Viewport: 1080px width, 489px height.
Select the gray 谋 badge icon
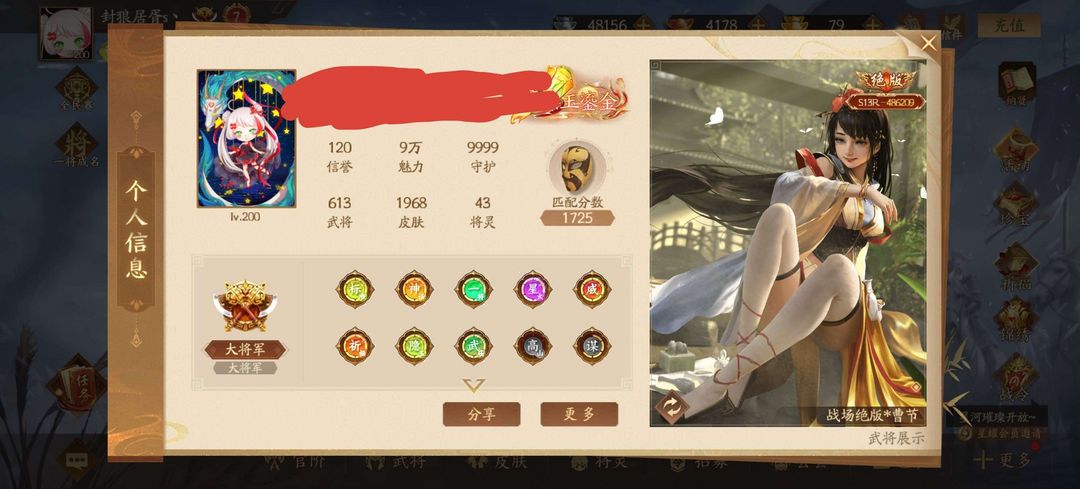click(592, 346)
